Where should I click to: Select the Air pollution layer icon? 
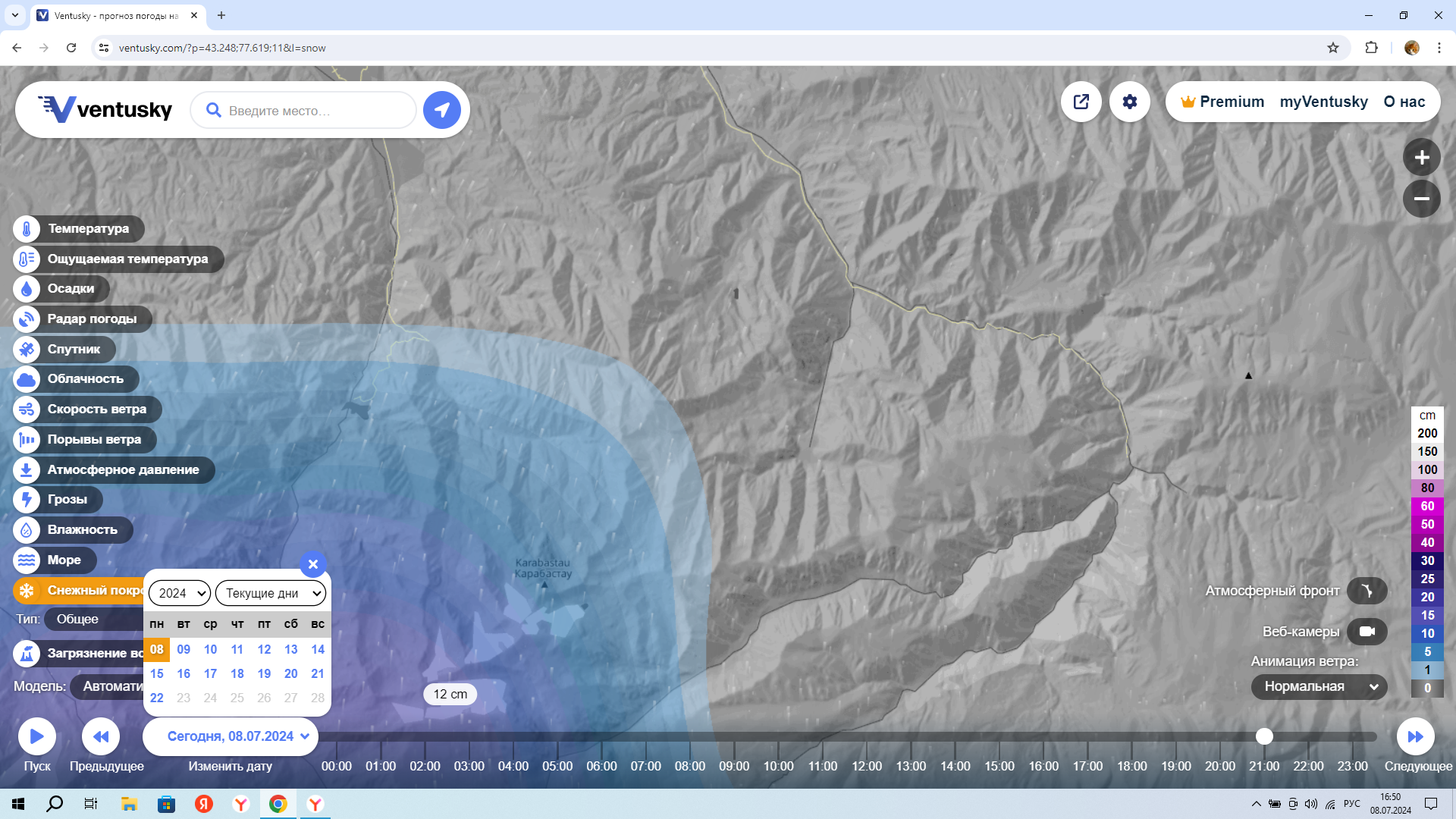point(27,653)
